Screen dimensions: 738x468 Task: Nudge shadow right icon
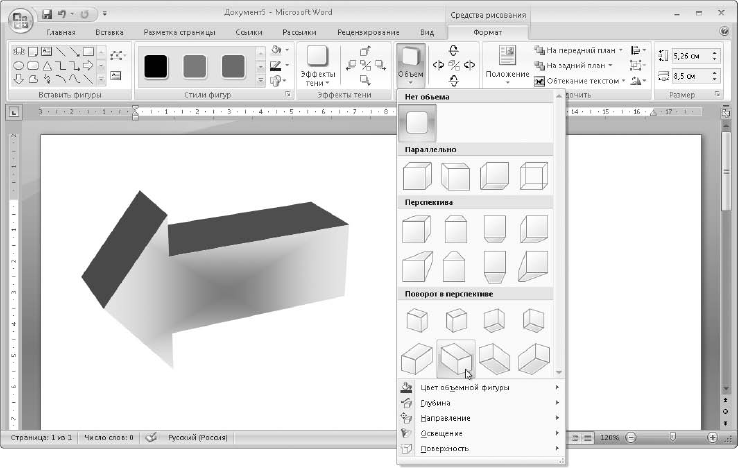click(x=380, y=65)
